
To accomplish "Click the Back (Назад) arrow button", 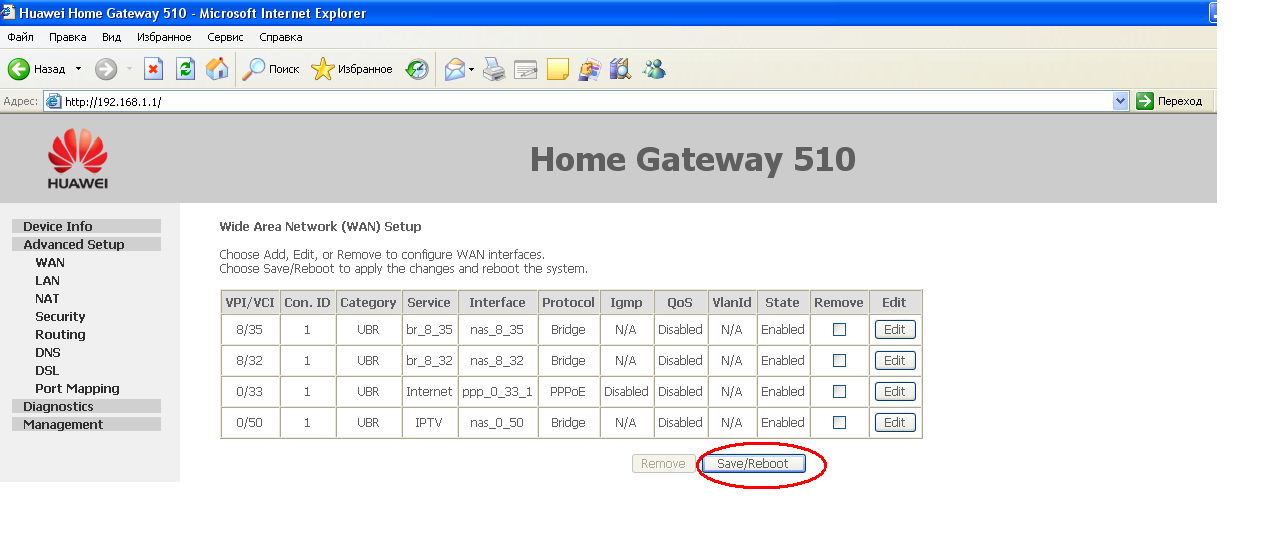I will pos(37,69).
